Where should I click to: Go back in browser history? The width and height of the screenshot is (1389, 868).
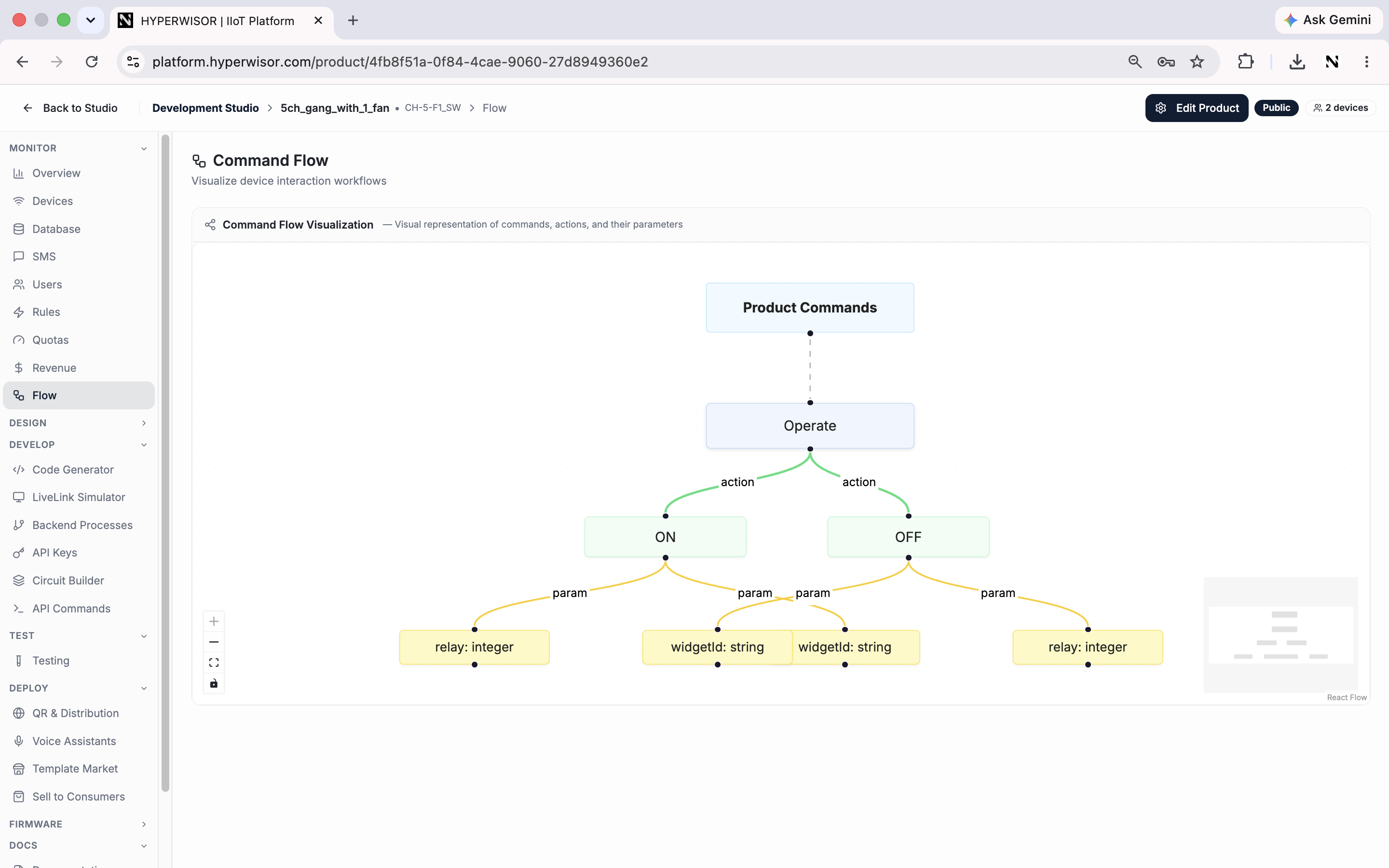point(22,61)
